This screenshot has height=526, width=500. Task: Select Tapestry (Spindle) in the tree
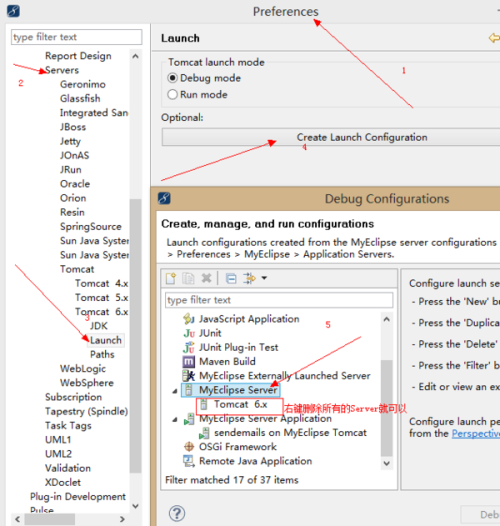(87, 411)
